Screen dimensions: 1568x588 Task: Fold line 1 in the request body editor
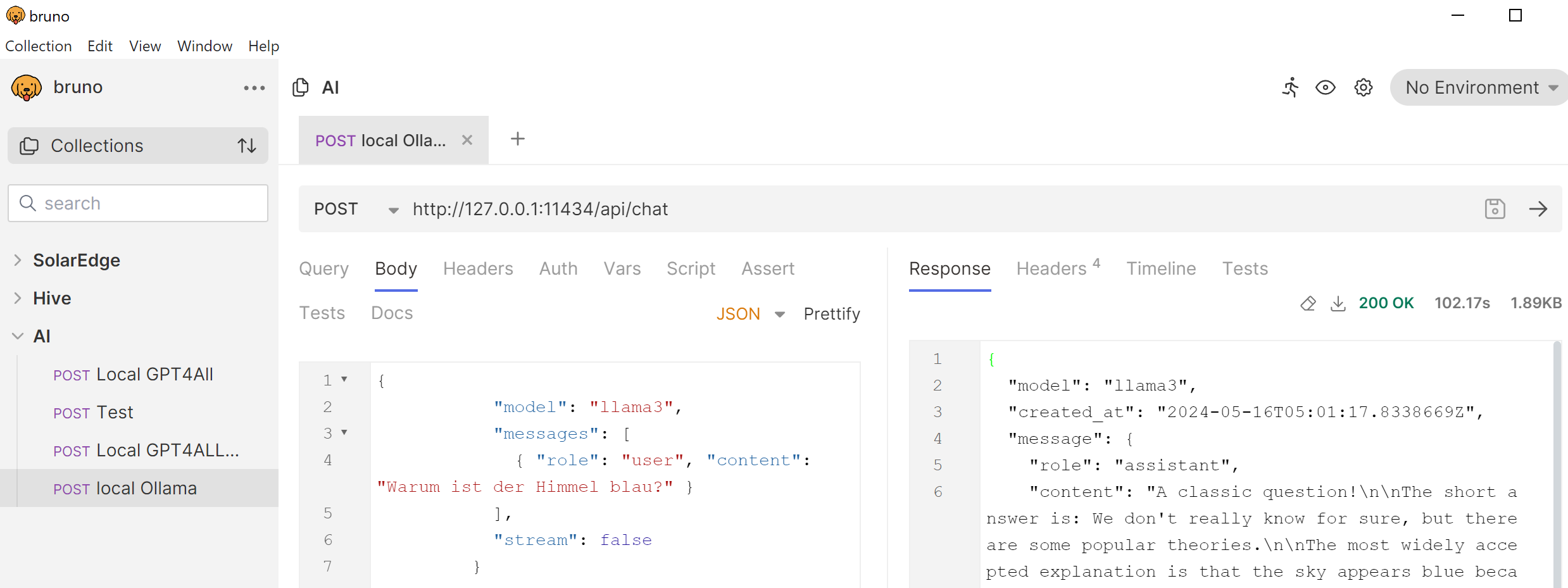pos(344,380)
